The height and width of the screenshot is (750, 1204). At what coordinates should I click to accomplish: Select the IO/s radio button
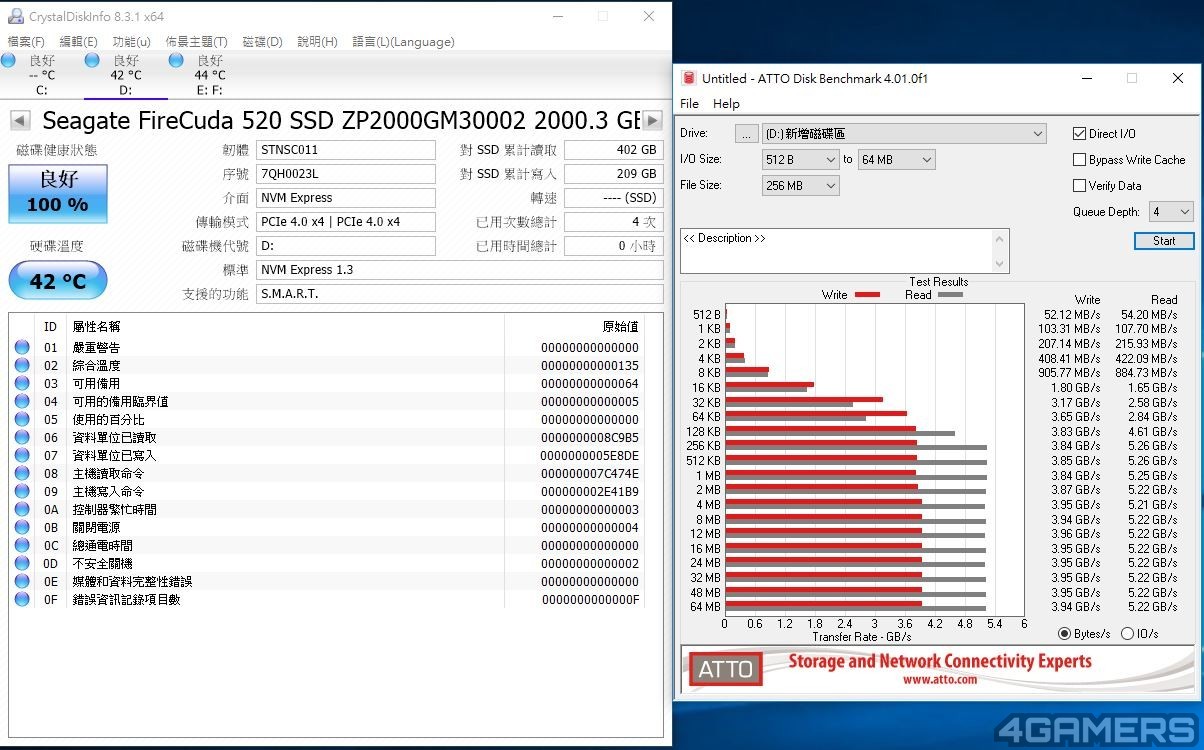point(1128,633)
